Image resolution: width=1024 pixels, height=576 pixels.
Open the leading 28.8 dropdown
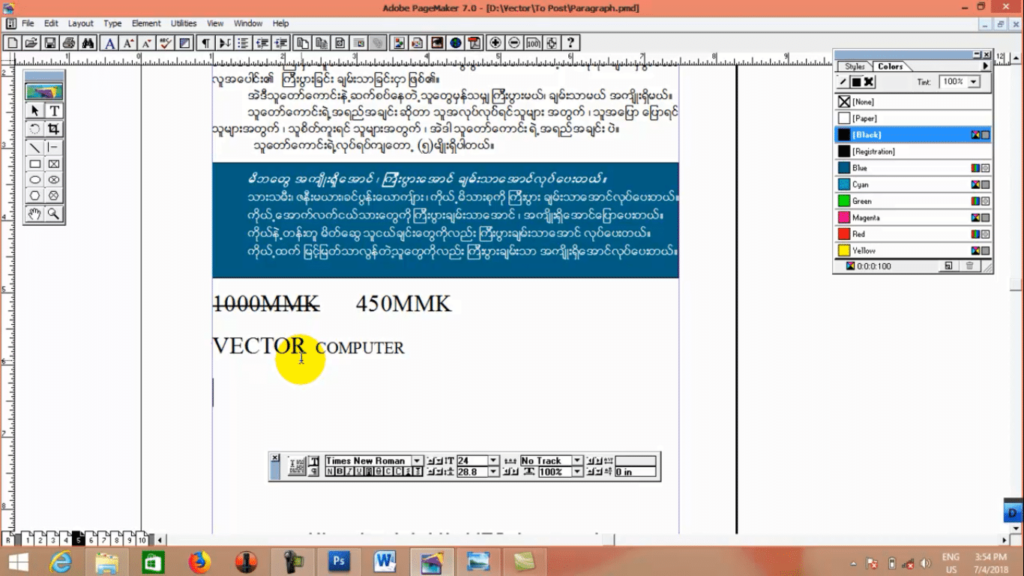click(x=492, y=472)
